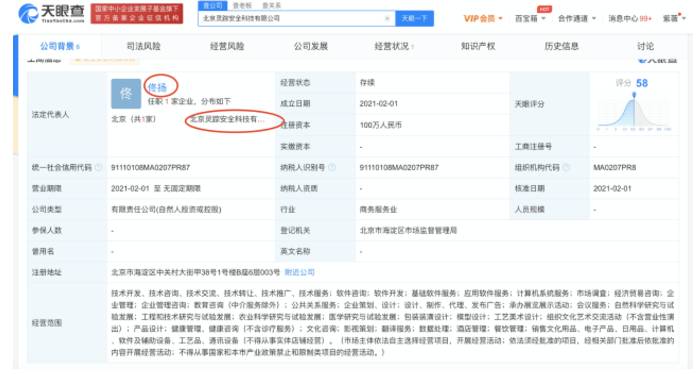The height and width of the screenshot is (374, 697).
Task: Click the 天眼一下 search button
Action: [x=414, y=18]
